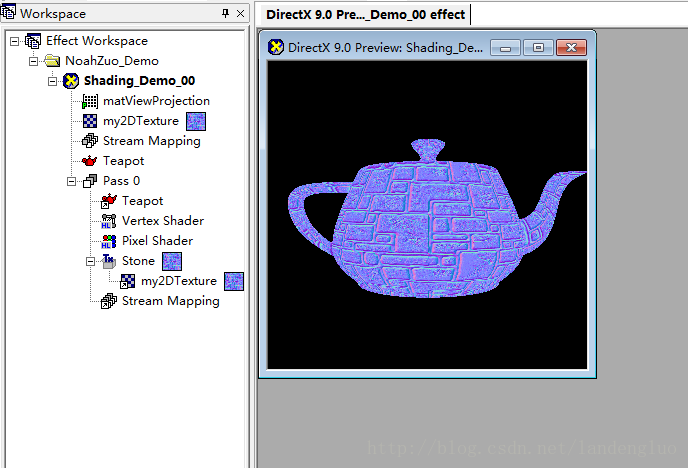
Task: Select the Stream Mapping label under Pass 0
Action: pyautogui.click(x=171, y=301)
